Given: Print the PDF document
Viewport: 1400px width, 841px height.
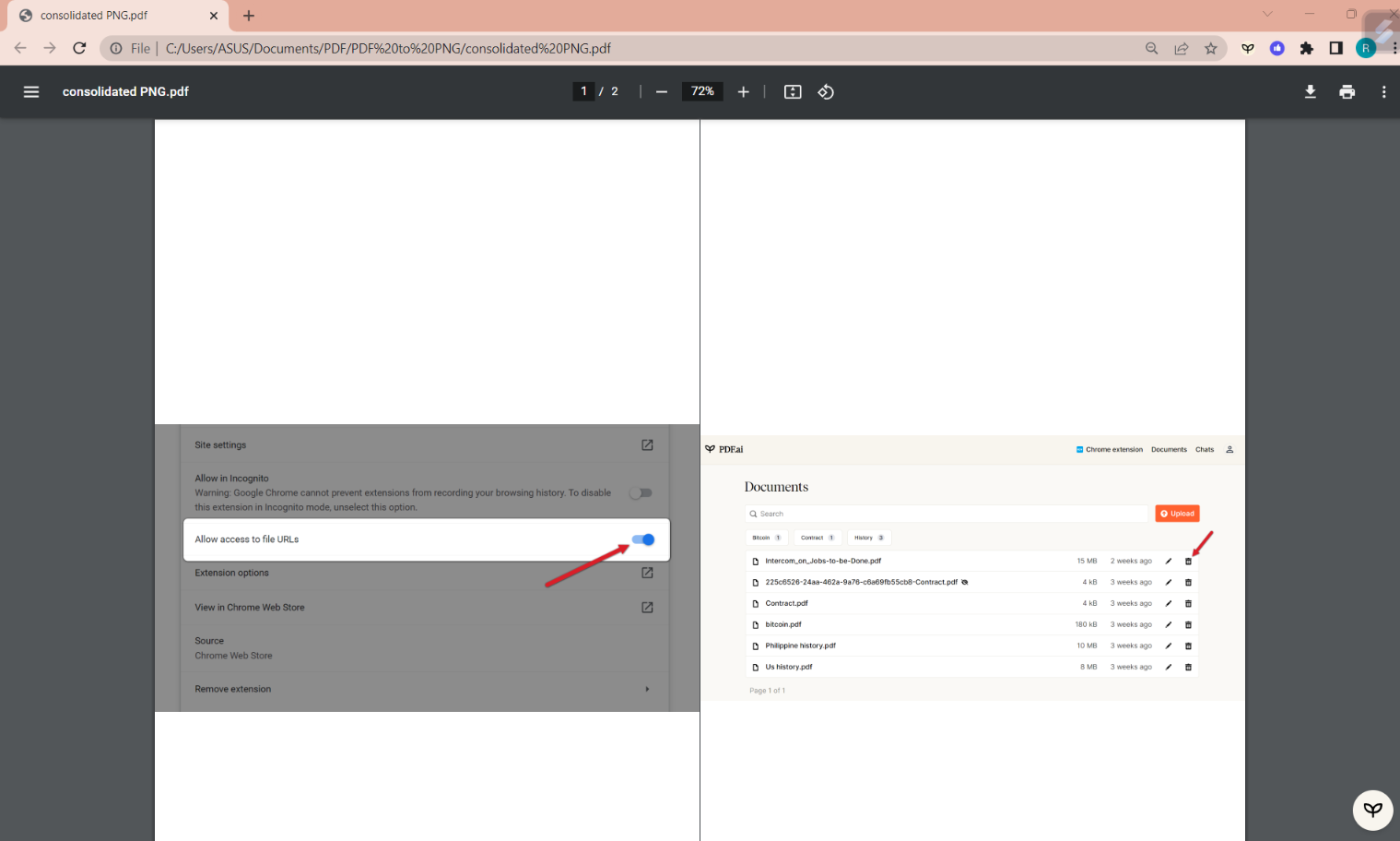Looking at the screenshot, I should (1347, 91).
